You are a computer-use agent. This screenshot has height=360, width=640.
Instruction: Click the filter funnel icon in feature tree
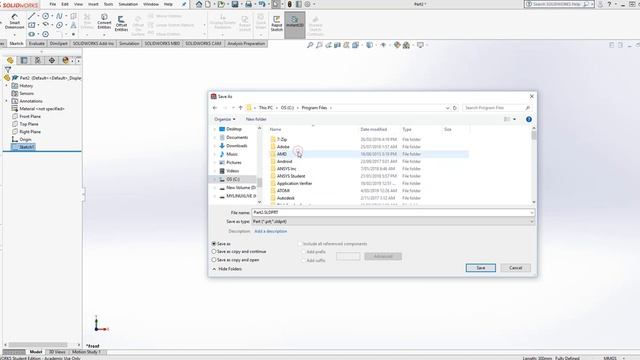coord(8,70)
